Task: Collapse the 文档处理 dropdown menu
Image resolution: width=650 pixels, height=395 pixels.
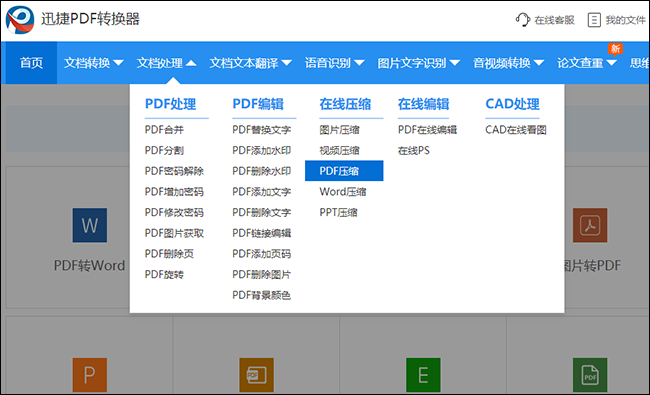Action: point(166,63)
